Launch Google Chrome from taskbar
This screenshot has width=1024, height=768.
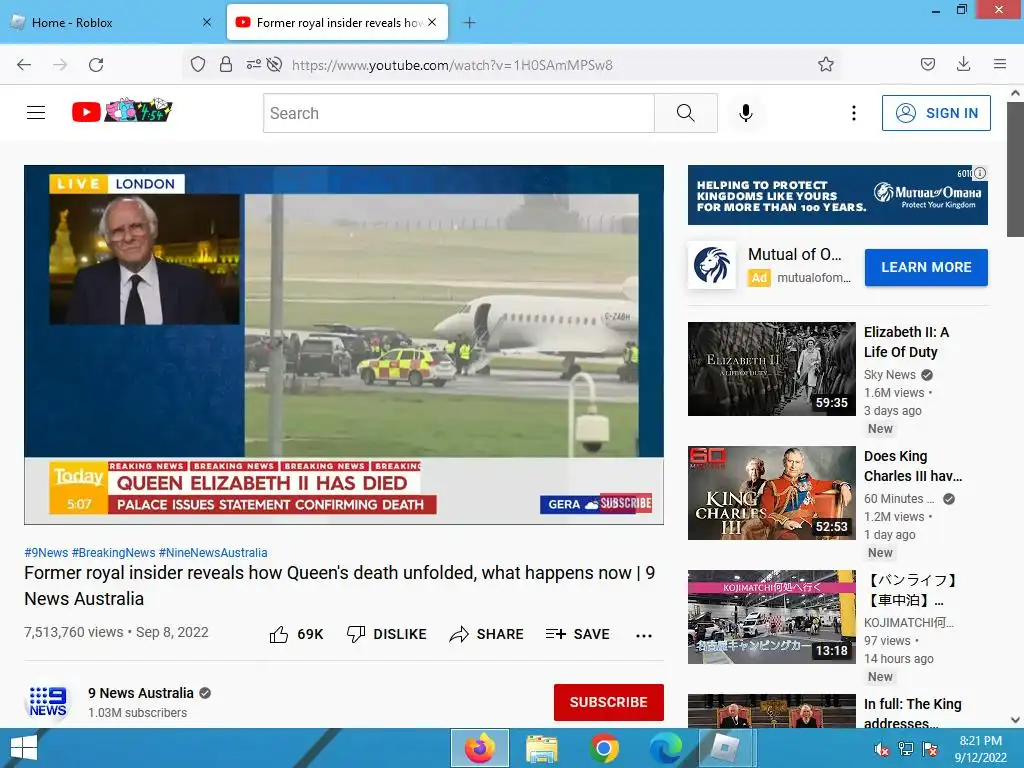point(604,748)
